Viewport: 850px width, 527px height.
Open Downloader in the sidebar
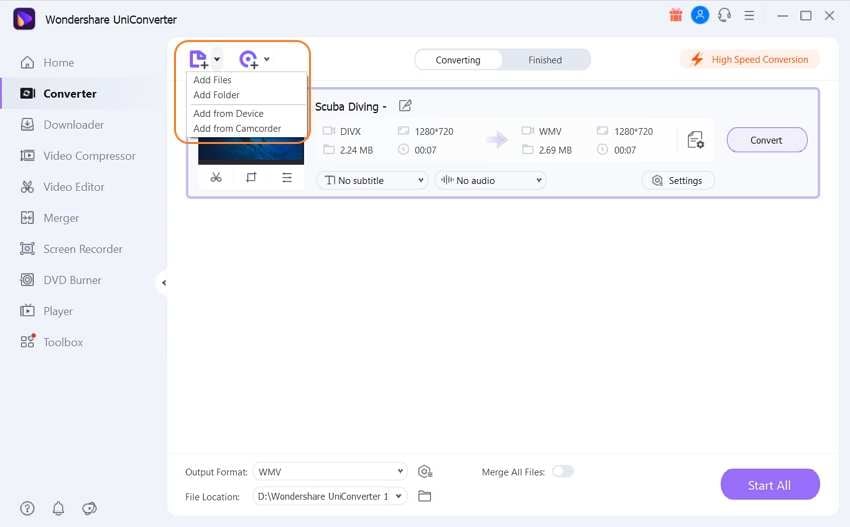(74, 125)
